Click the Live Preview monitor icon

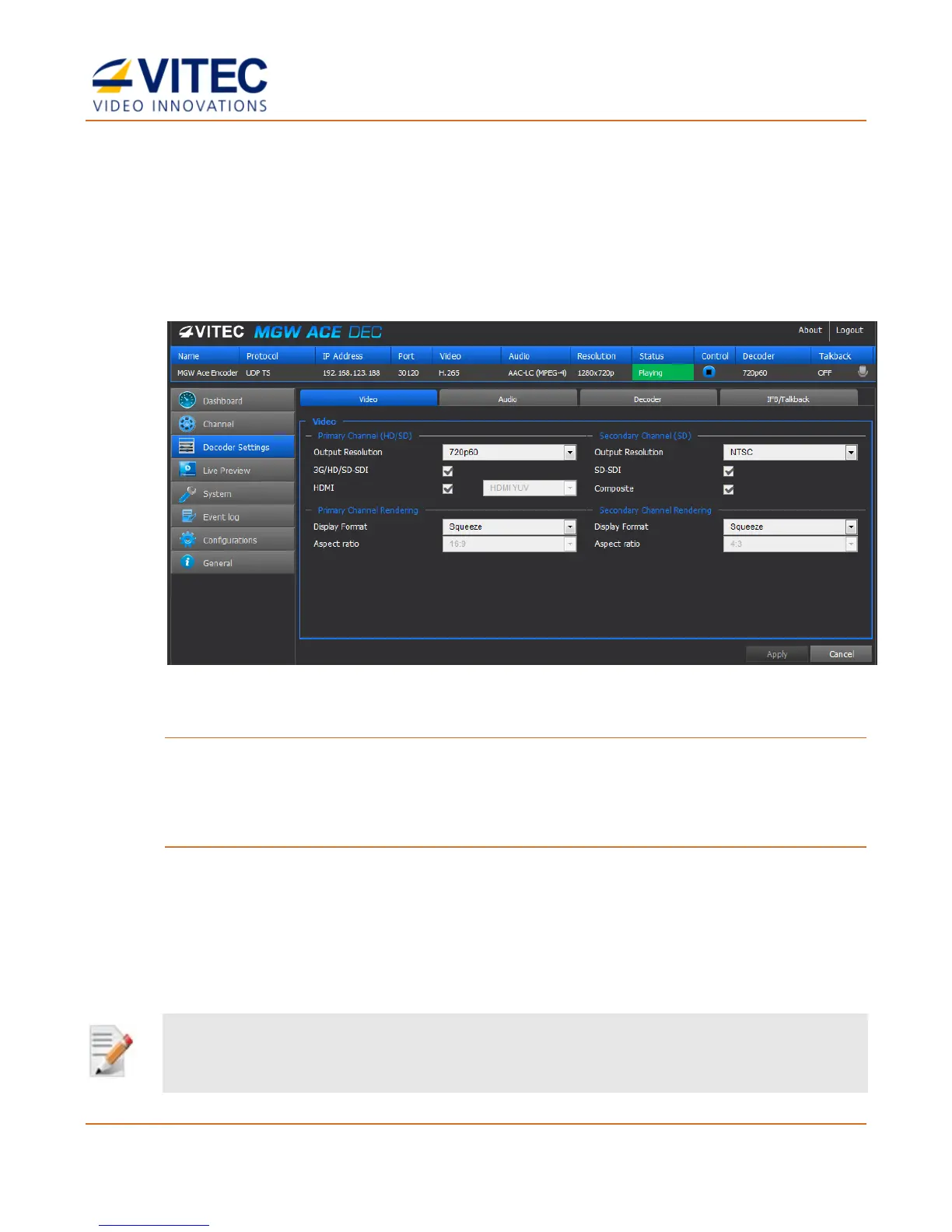click(187, 469)
